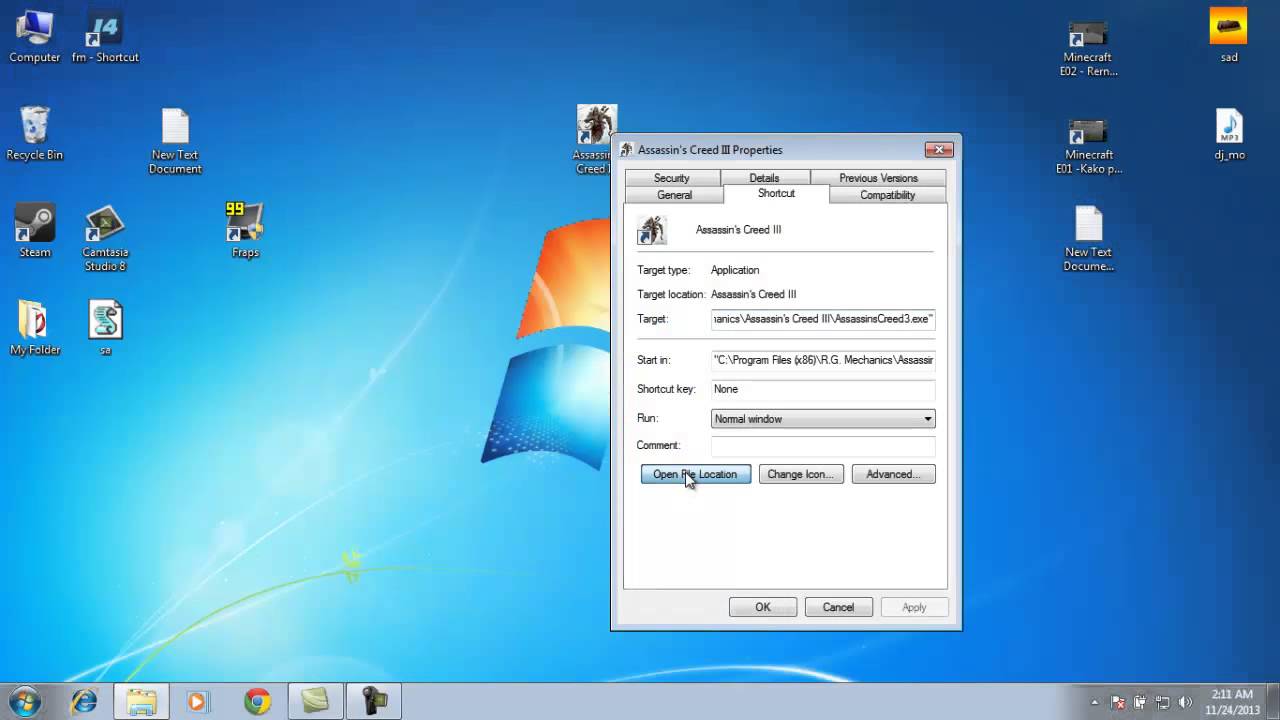Click the Target path field
Image resolution: width=1280 pixels, height=720 pixels.
[823, 319]
